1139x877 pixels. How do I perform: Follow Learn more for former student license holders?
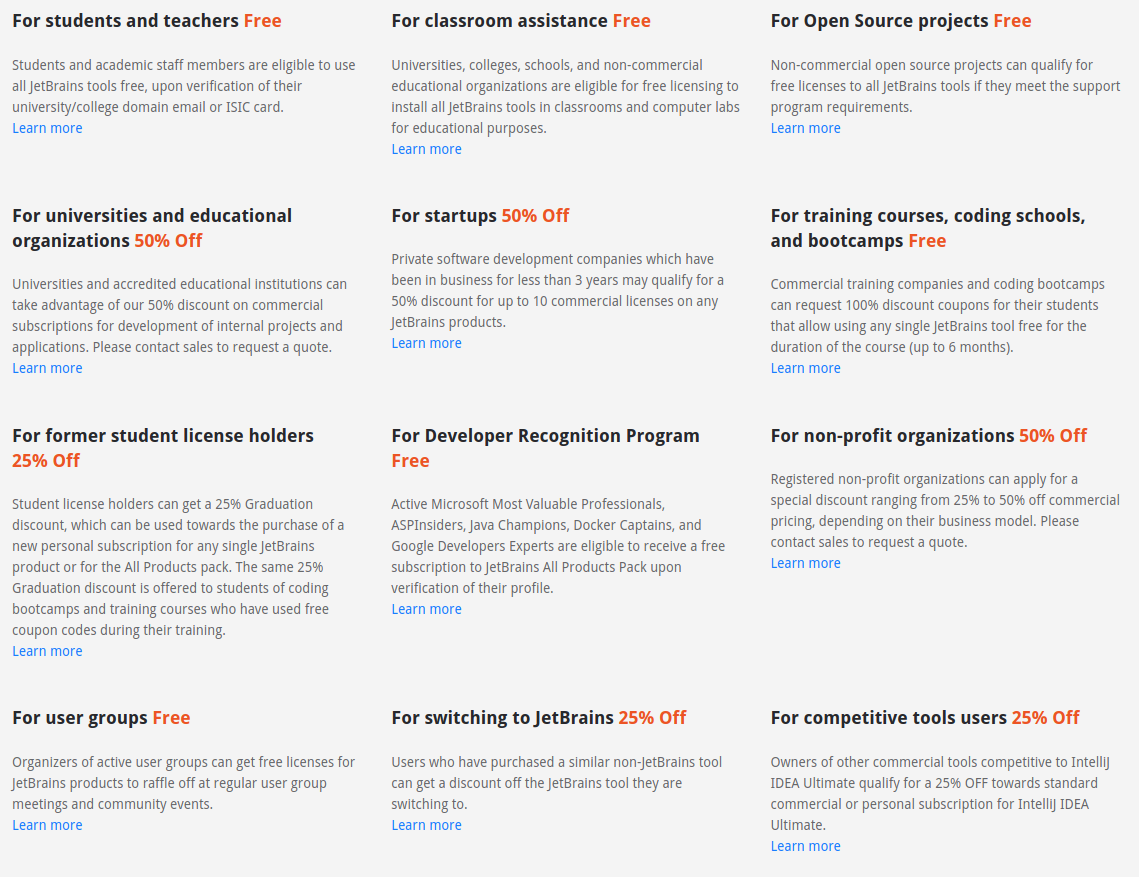tap(47, 651)
